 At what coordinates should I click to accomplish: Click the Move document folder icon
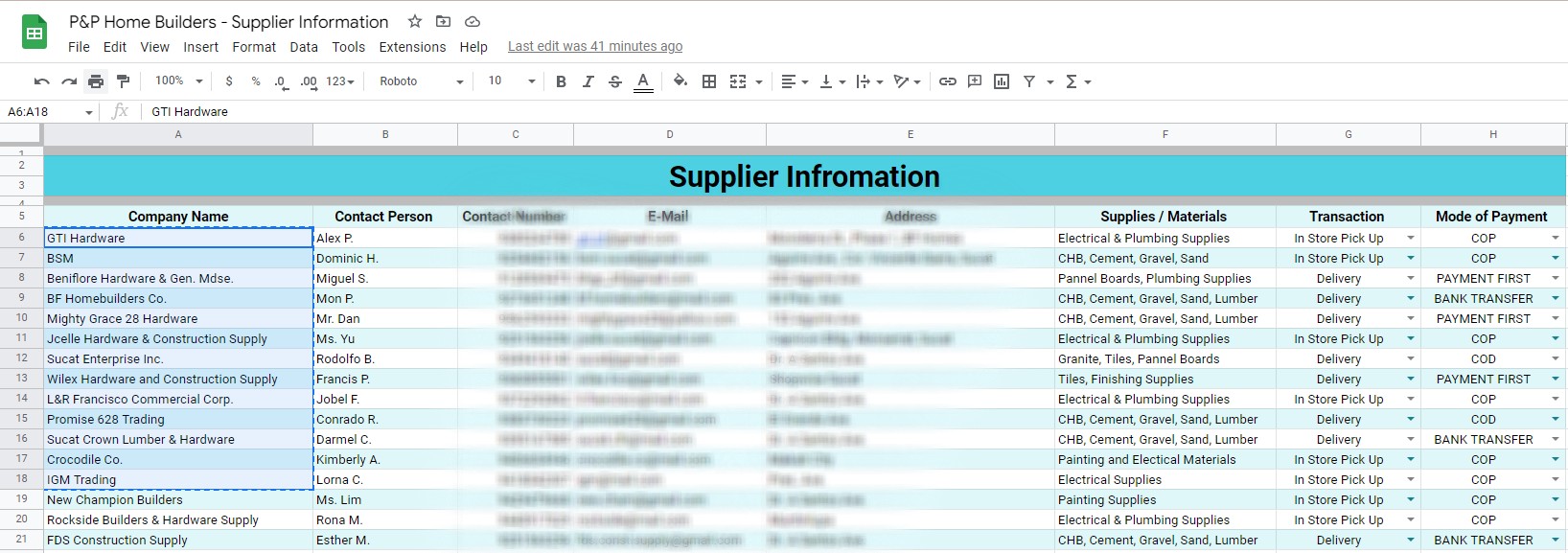click(x=443, y=21)
